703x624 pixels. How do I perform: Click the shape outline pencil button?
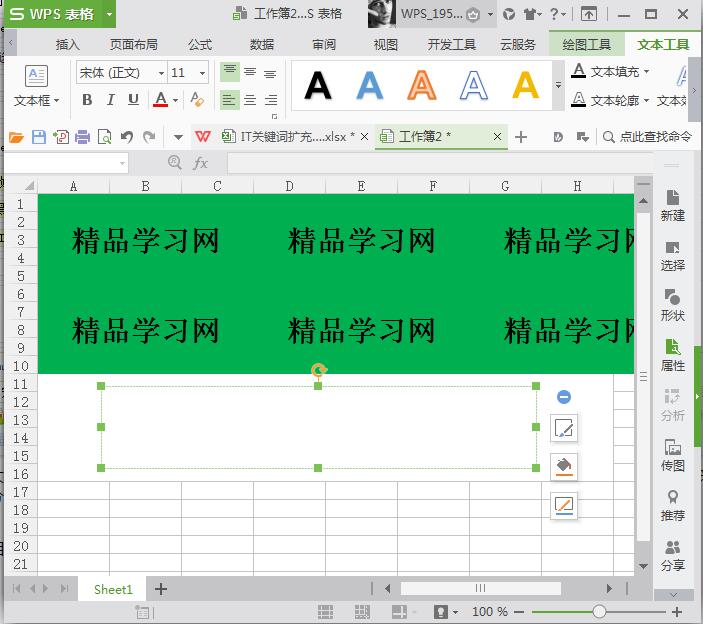[564, 506]
